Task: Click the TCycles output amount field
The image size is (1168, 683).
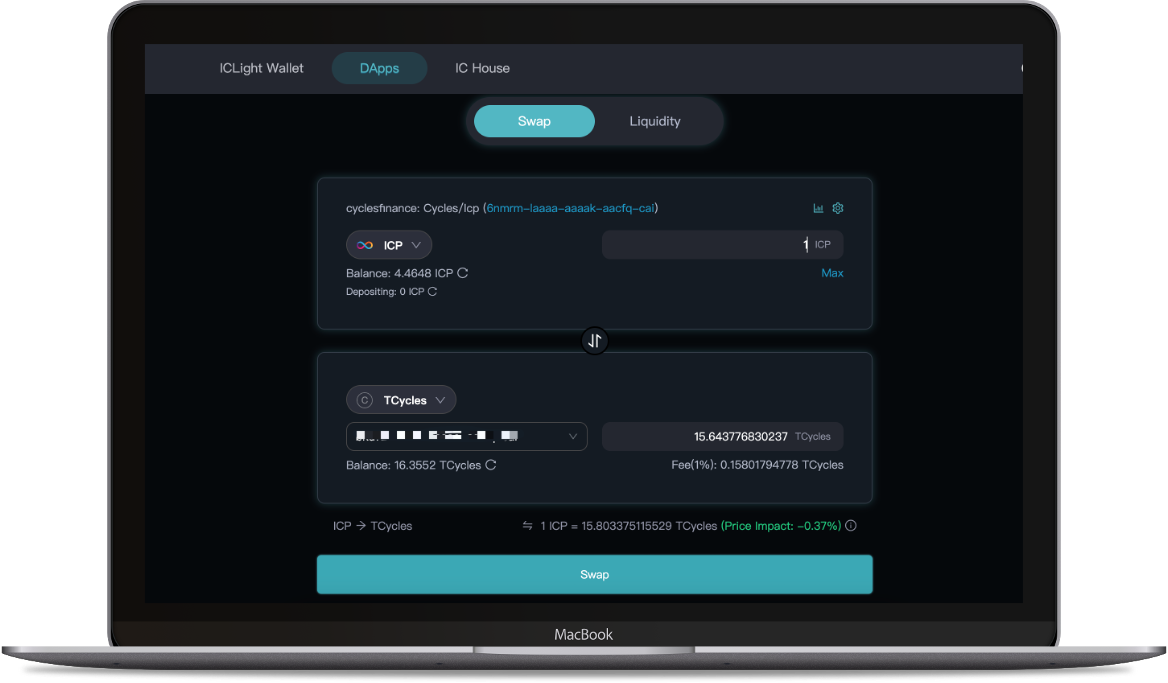Action: tap(723, 436)
